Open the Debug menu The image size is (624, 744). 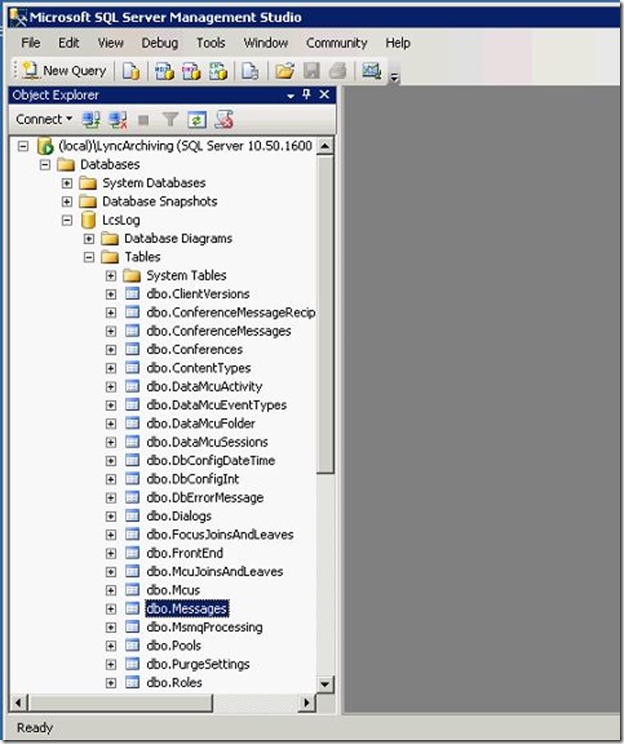(160, 43)
